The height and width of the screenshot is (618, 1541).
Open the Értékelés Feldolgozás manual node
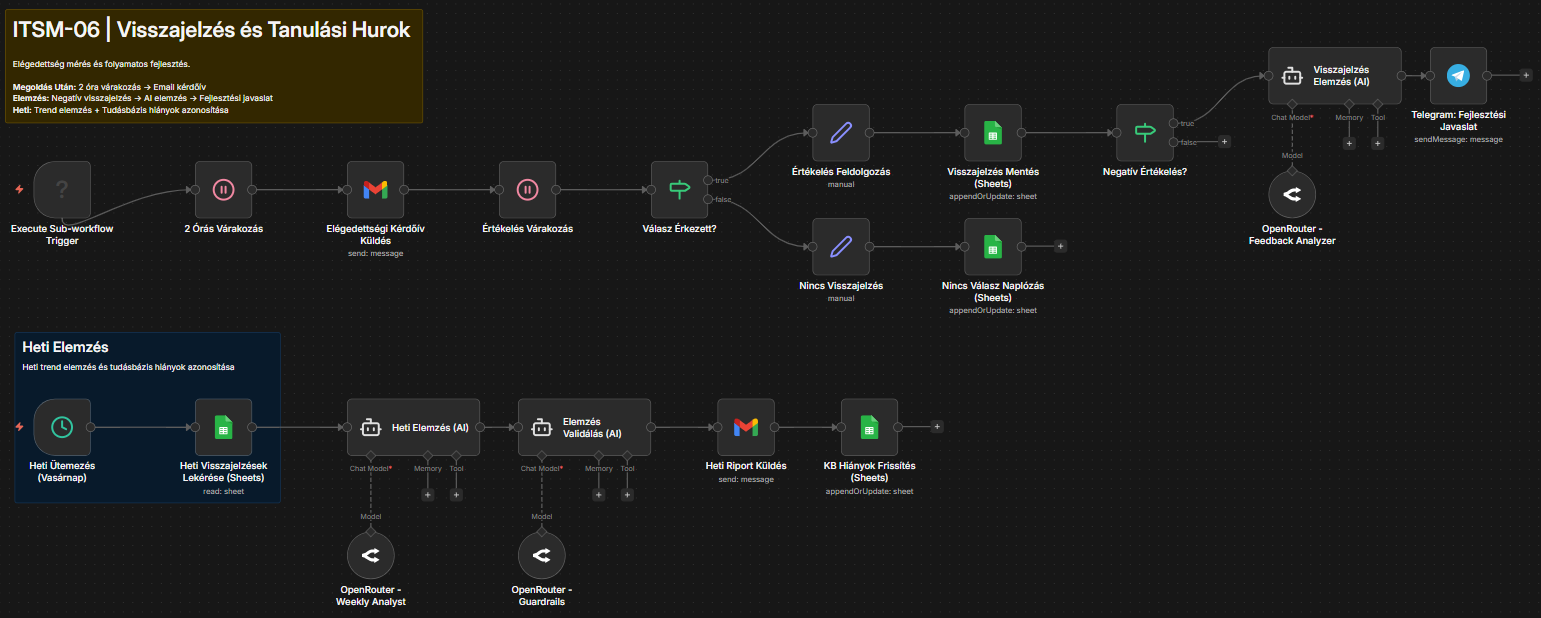841,132
